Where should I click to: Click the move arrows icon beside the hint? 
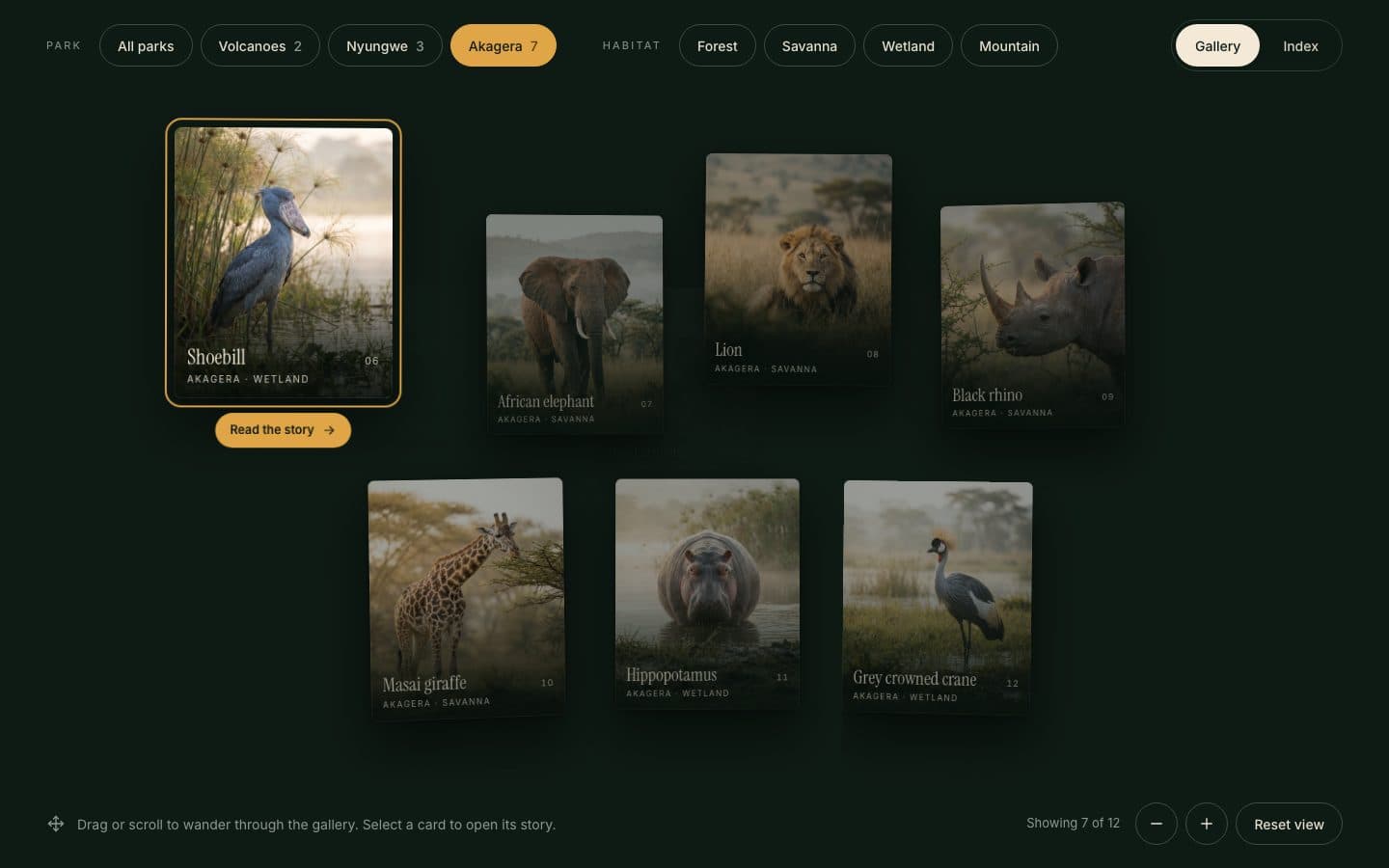pyautogui.click(x=56, y=824)
